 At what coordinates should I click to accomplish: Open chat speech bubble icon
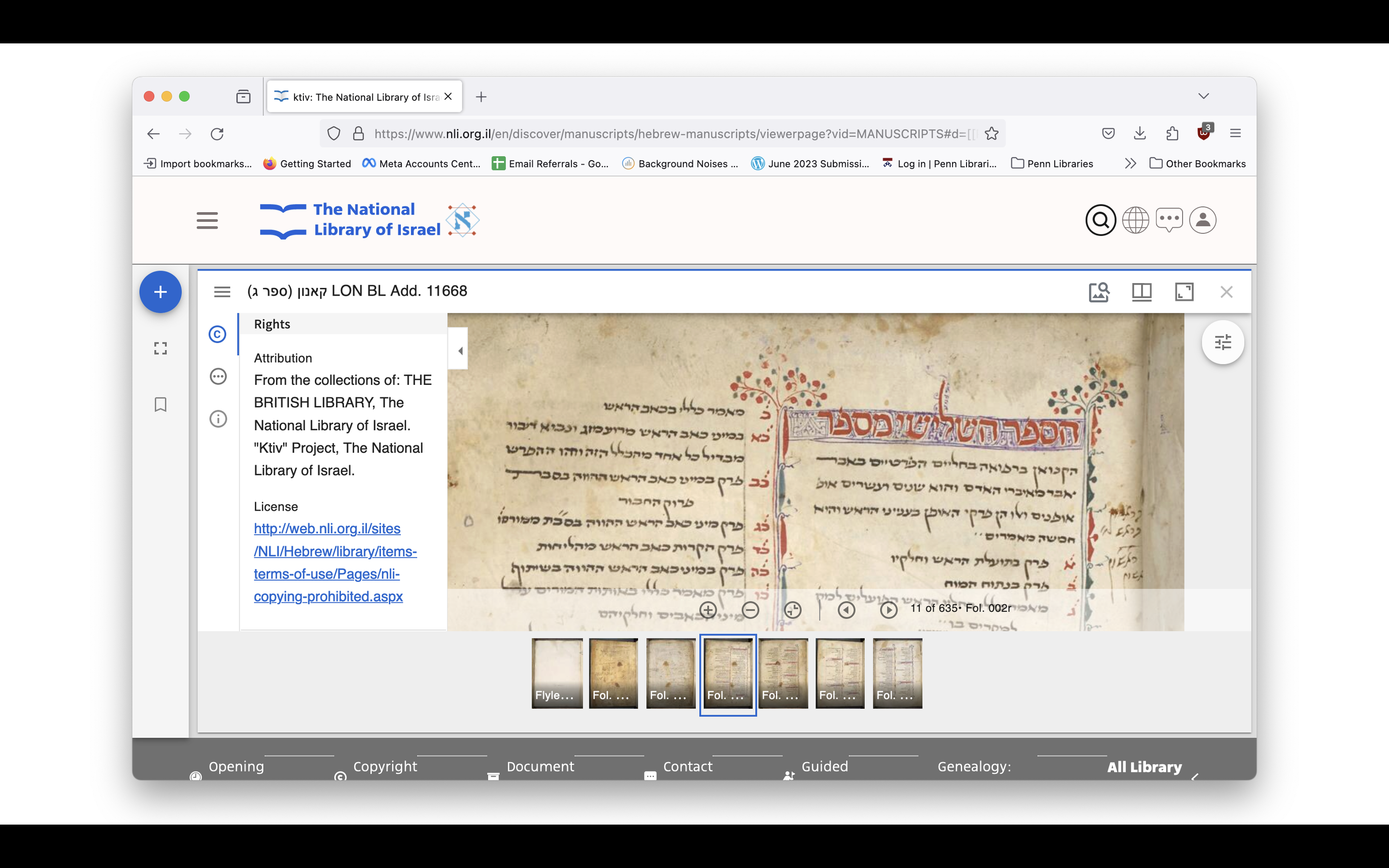point(1169,220)
